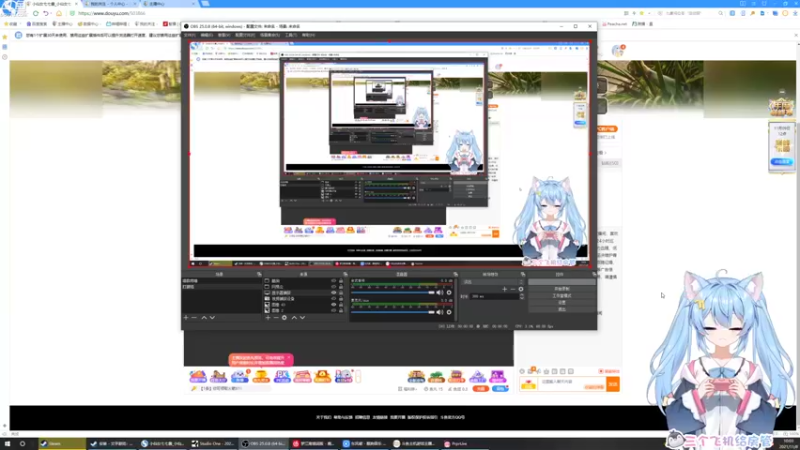This screenshot has width=800, height=450.
Task: Click Start Recording in OBS Controls
Action: pyautogui.click(x=561, y=289)
